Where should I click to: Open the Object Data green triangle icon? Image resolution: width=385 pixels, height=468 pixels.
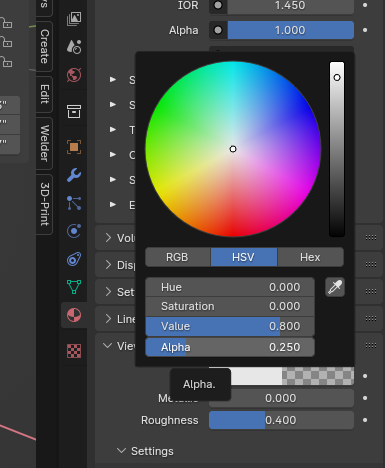[x=74, y=287]
